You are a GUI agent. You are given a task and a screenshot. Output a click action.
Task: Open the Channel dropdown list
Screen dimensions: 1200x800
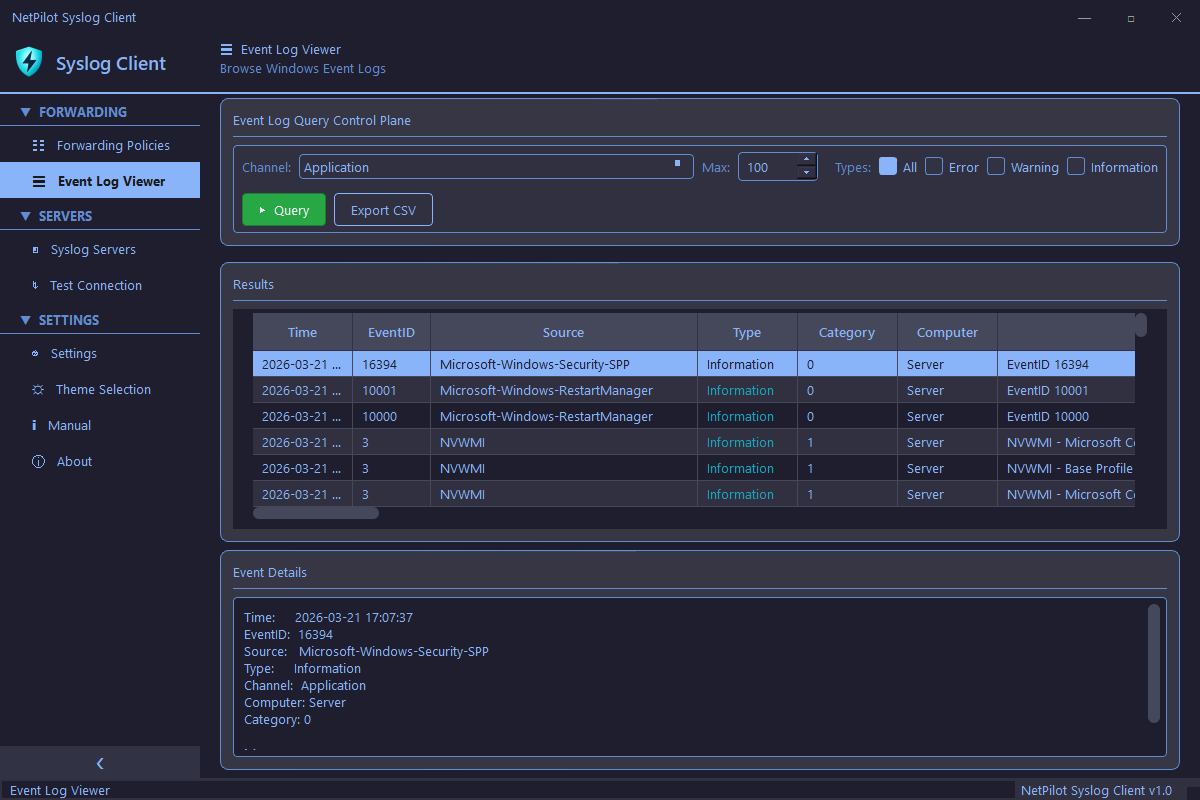click(x=679, y=166)
